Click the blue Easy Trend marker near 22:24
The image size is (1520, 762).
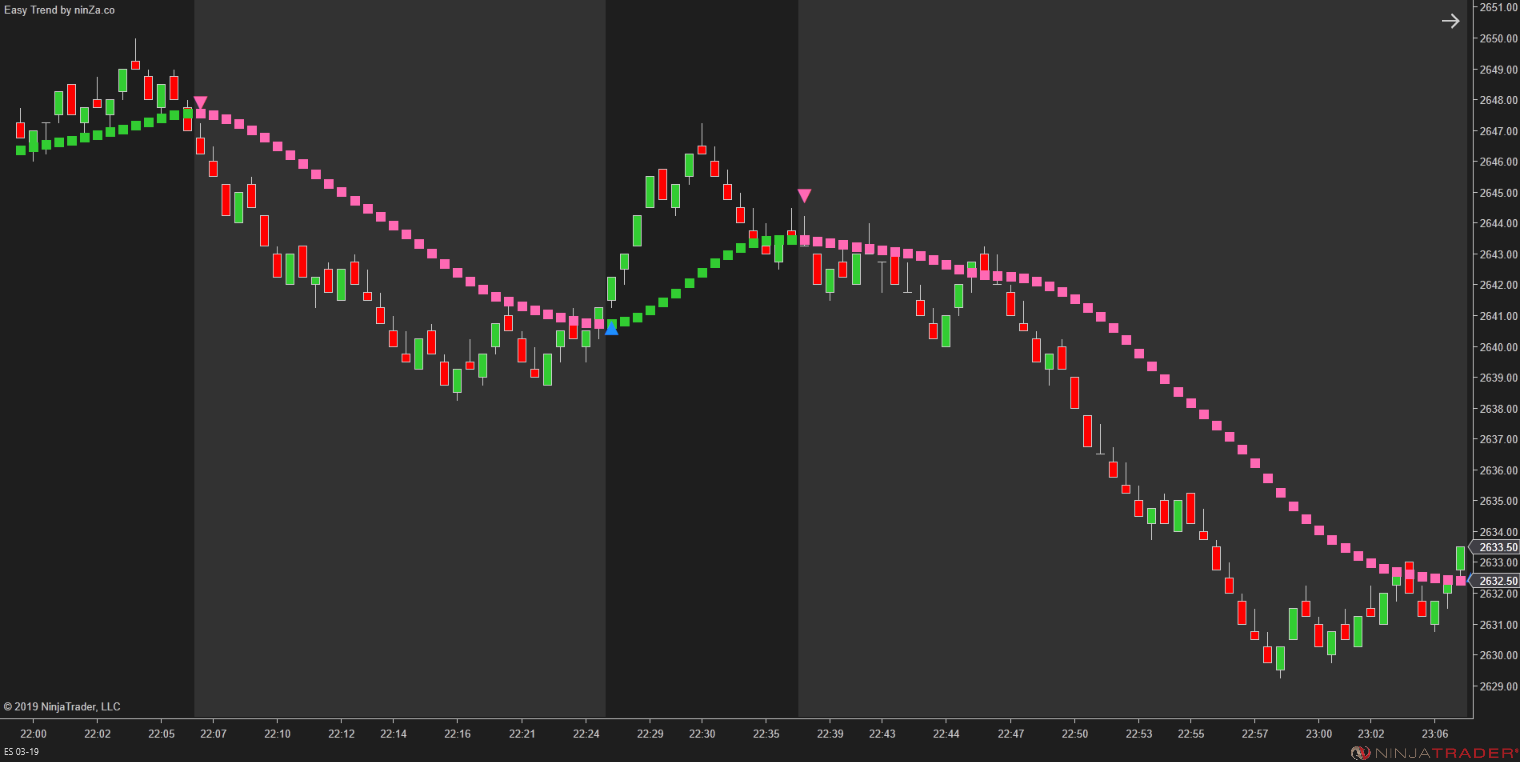click(x=611, y=328)
